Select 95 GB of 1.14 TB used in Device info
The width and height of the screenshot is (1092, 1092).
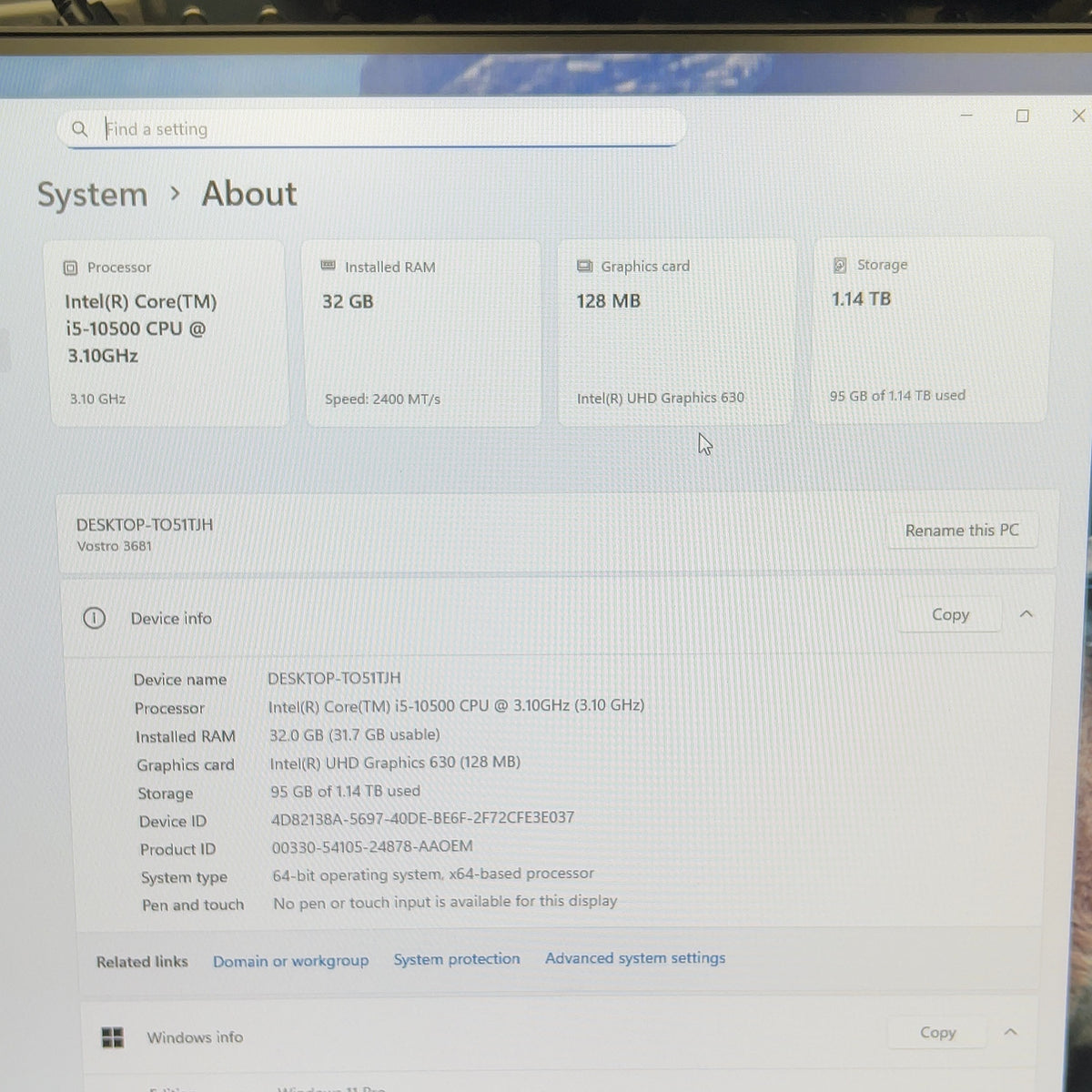click(x=345, y=792)
